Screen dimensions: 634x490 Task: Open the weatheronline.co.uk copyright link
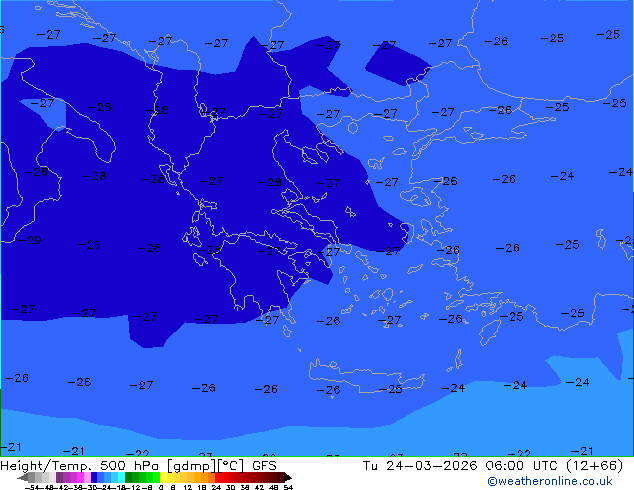pyautogui.click(x=550, y=481)
